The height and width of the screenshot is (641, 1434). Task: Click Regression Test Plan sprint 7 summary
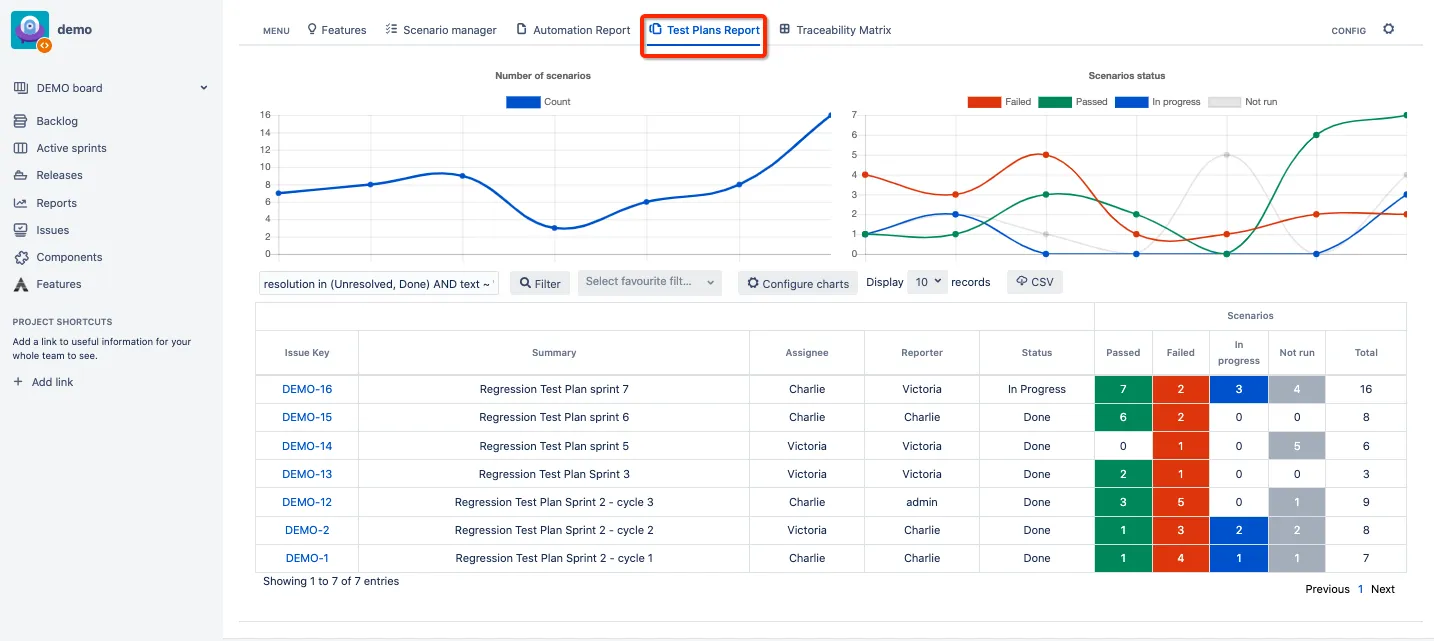(554, 389)
